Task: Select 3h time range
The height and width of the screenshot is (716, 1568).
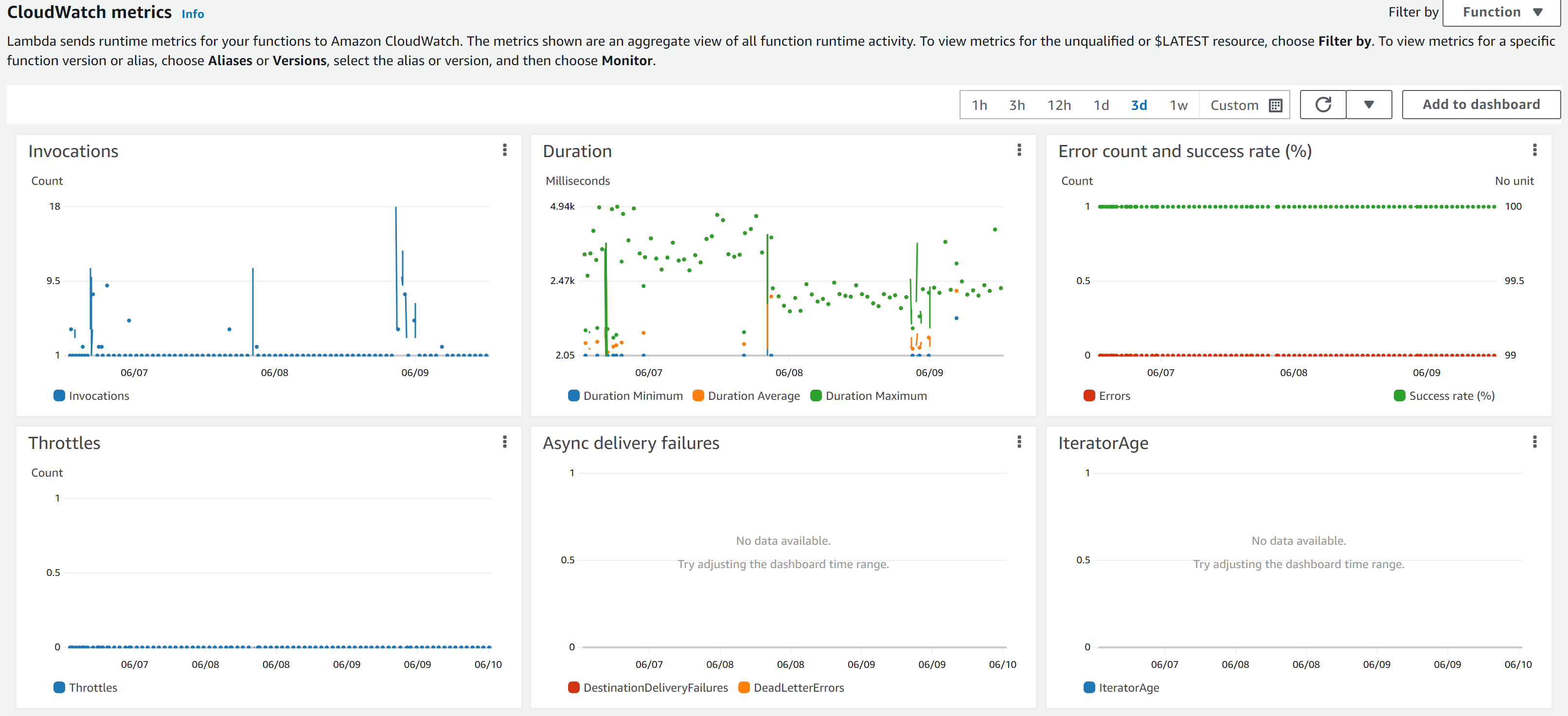Action: point(1016,106)
